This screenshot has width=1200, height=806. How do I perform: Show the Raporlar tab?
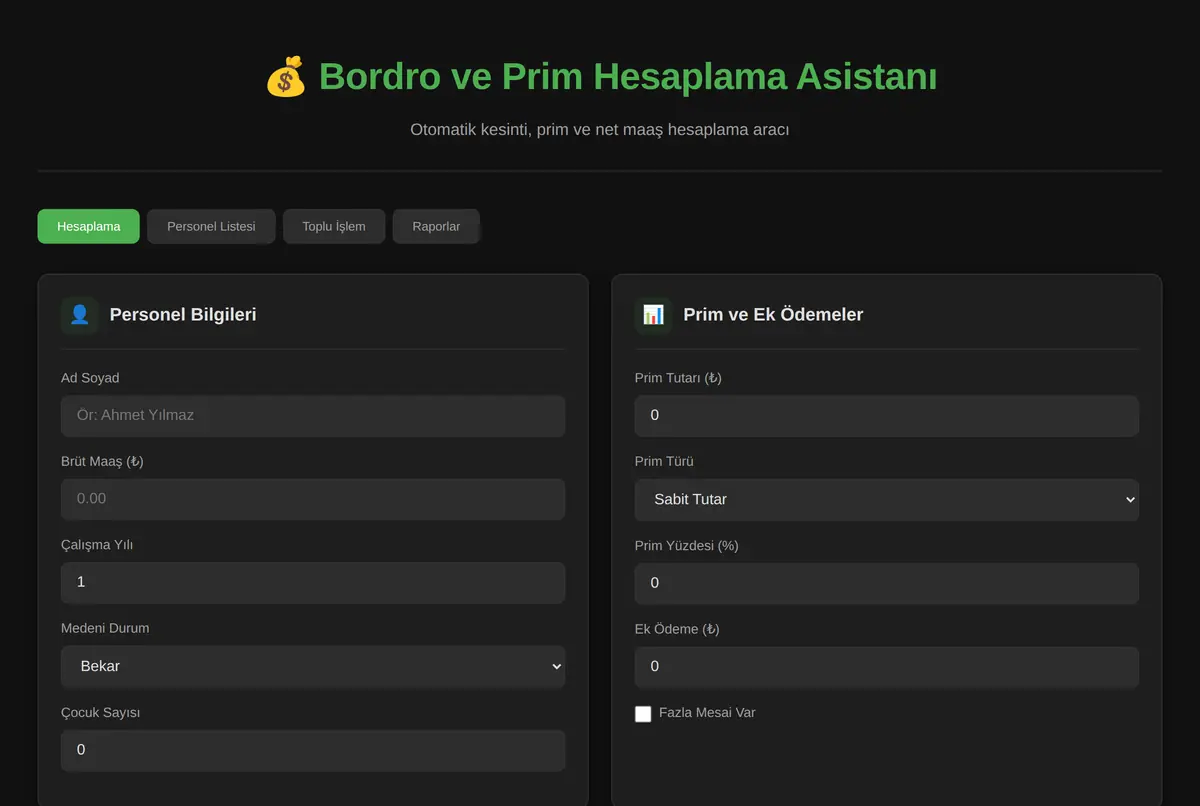click(436, 226)
